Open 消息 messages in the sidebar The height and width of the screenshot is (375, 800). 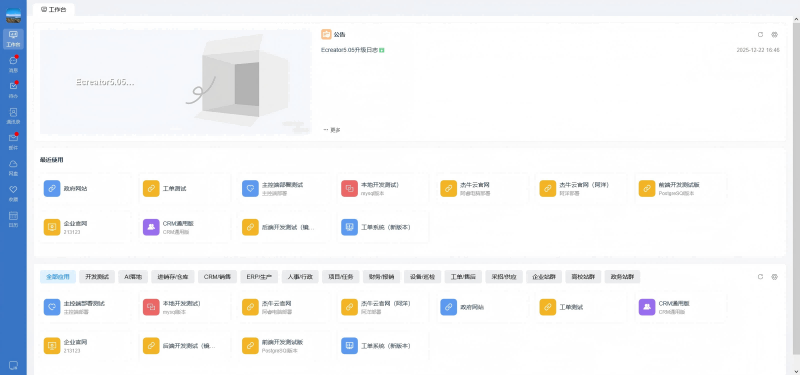click(13, 64)
